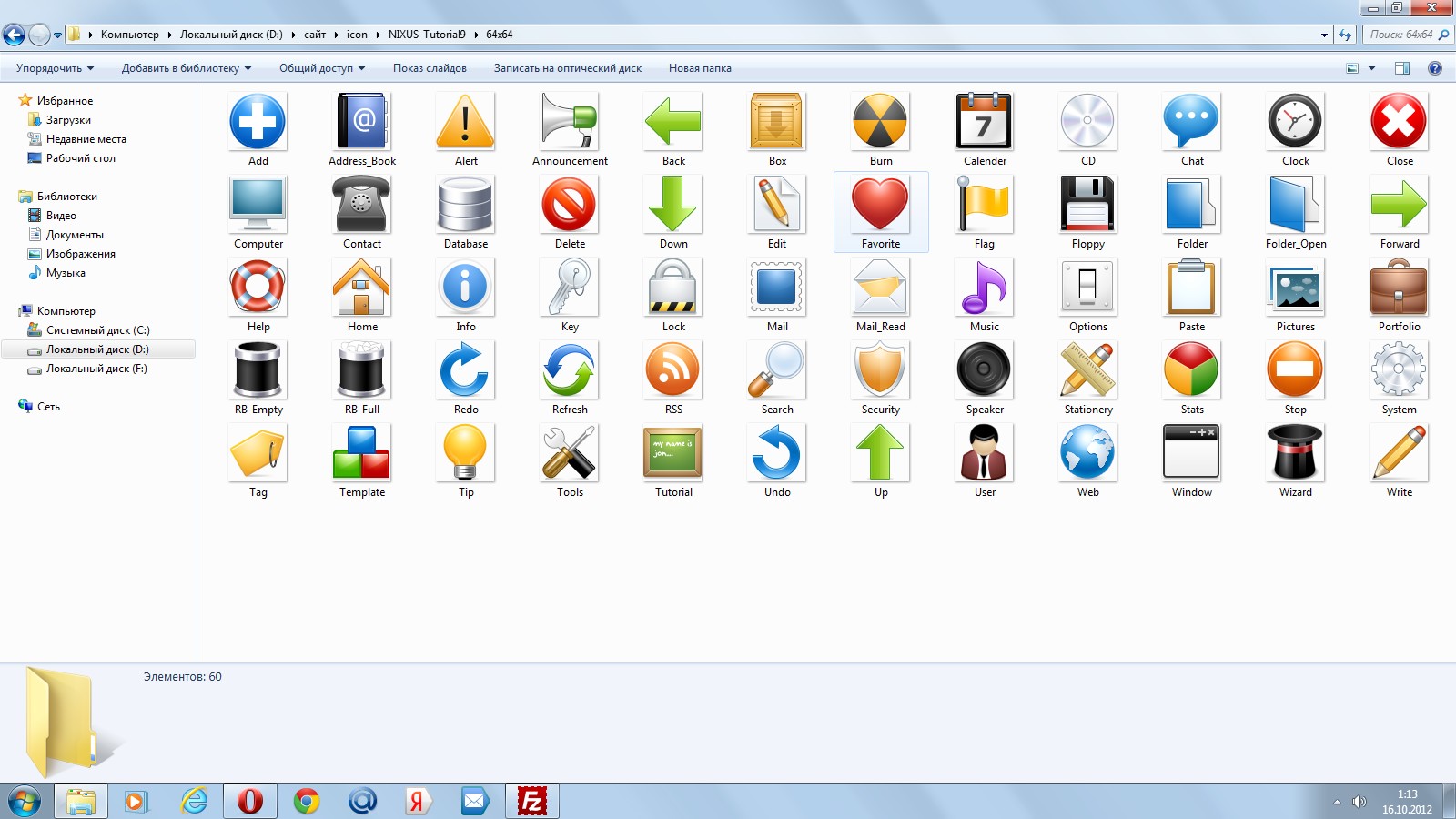This screenshot has width=1456, height=819.
Task: Click Записать на оптический диск
Action: pos(568,68)
